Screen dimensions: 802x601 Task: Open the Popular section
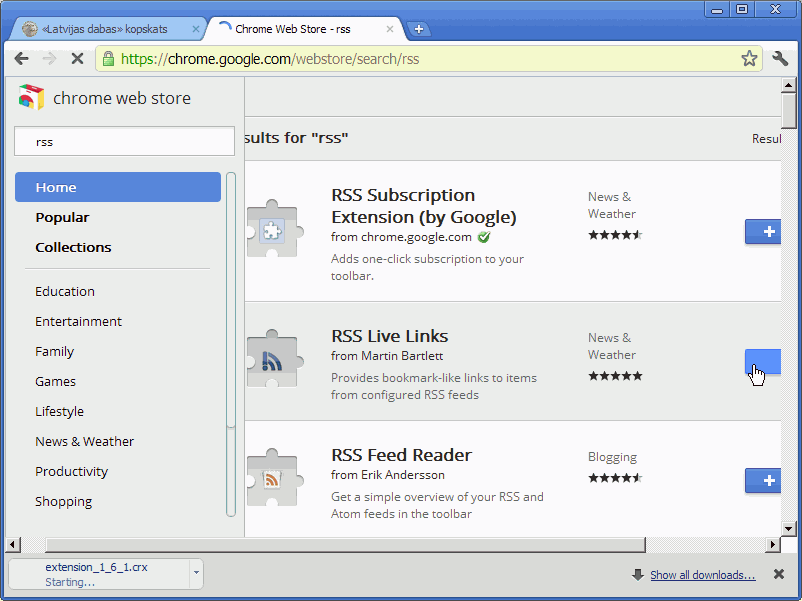(62, 217)
